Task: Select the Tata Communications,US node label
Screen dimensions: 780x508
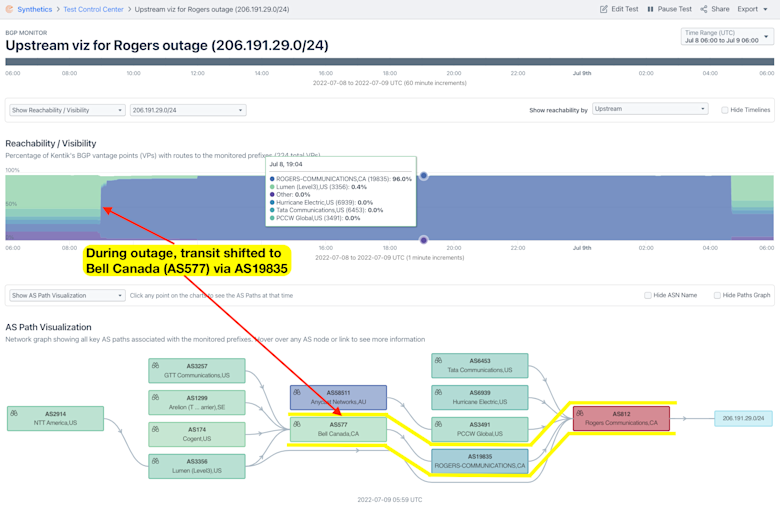Action: click(x=480, y=370)
